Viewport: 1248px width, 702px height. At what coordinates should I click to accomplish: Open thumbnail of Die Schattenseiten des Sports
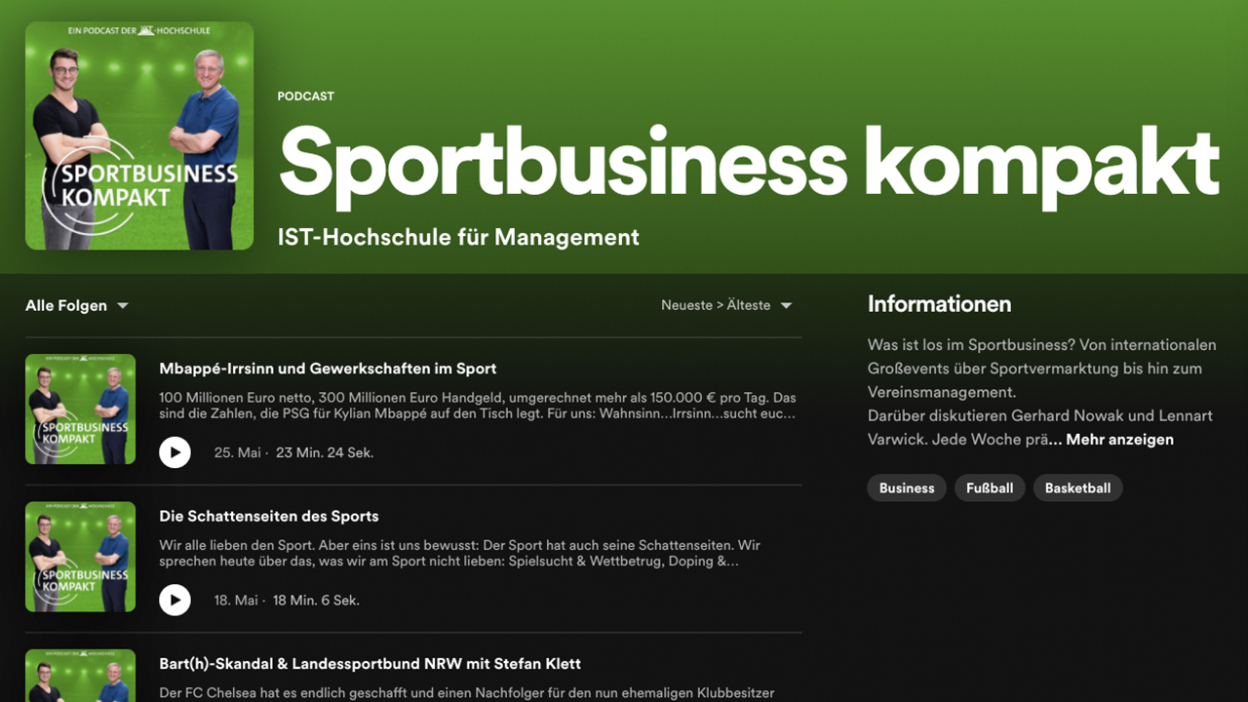80,557
